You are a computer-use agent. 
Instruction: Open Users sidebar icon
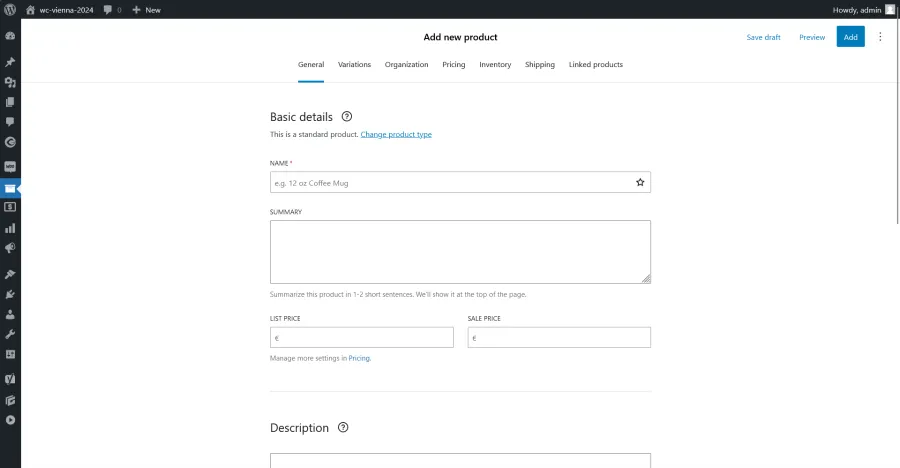tap(10, 315)
